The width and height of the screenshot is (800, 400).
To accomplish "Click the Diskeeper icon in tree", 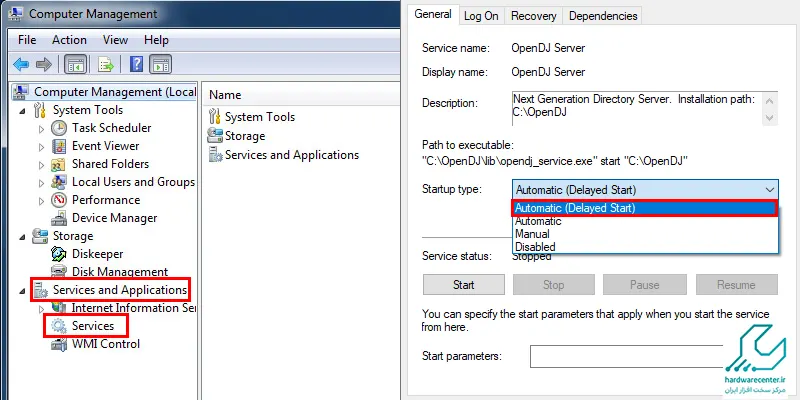I will (59, 254).
